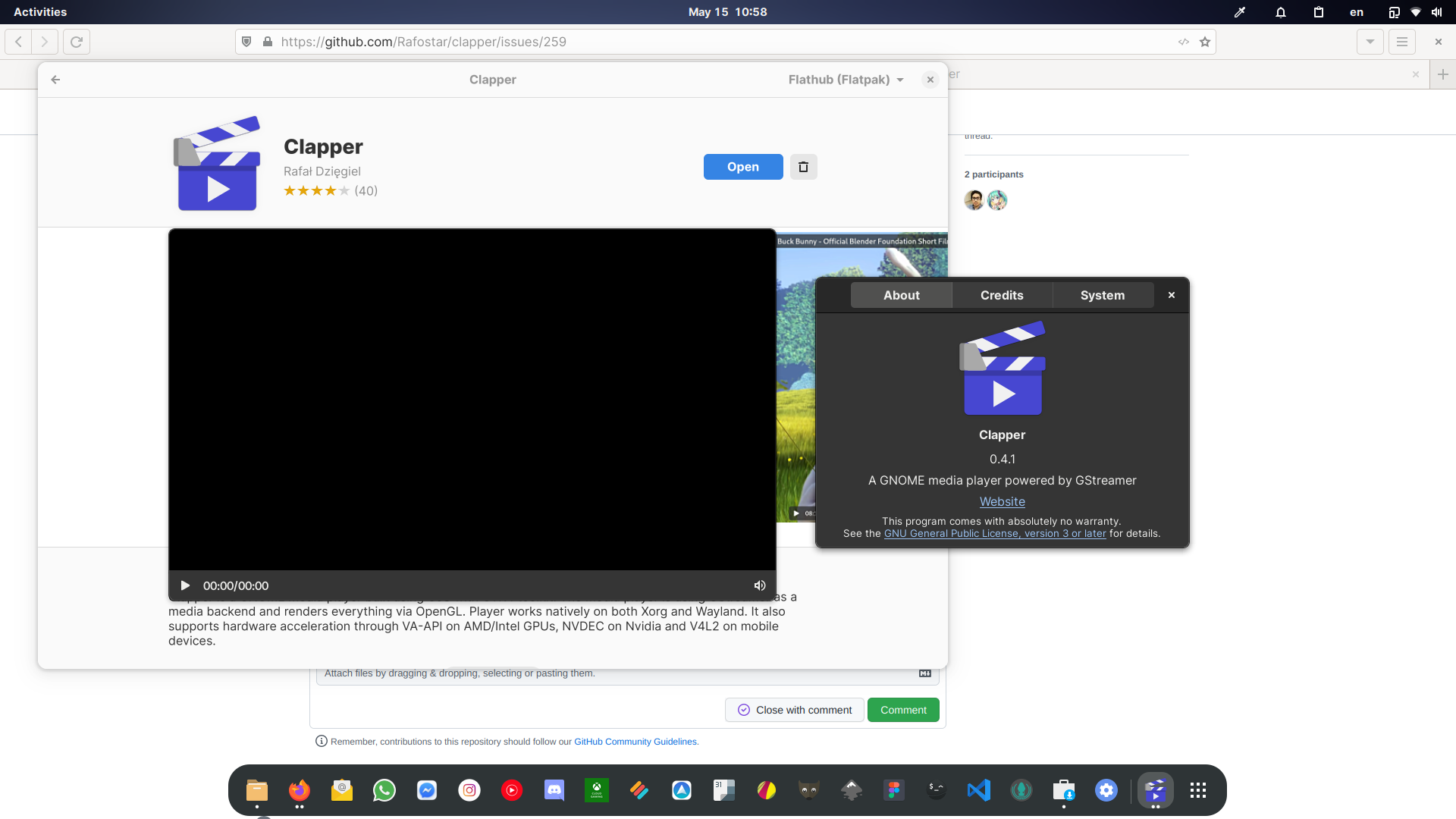Click the Clapper app icon in dock
The width and height of the screenshot is (1456, 819).
[x=1156, y=790]
